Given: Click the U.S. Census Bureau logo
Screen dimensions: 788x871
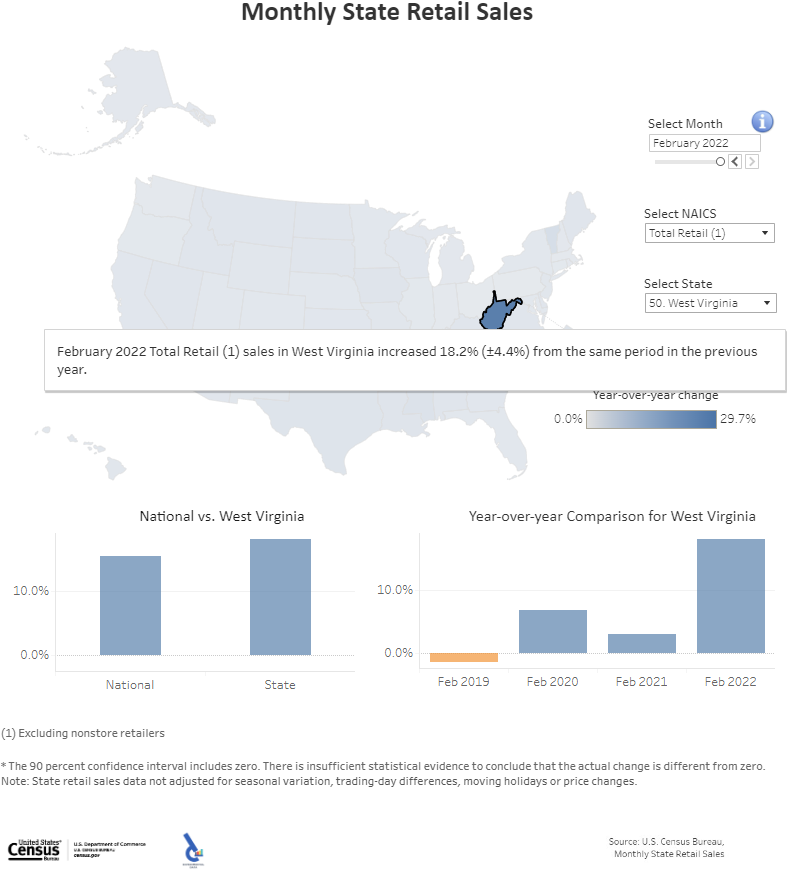Looking at the screenshot, I should click(33, 849).
